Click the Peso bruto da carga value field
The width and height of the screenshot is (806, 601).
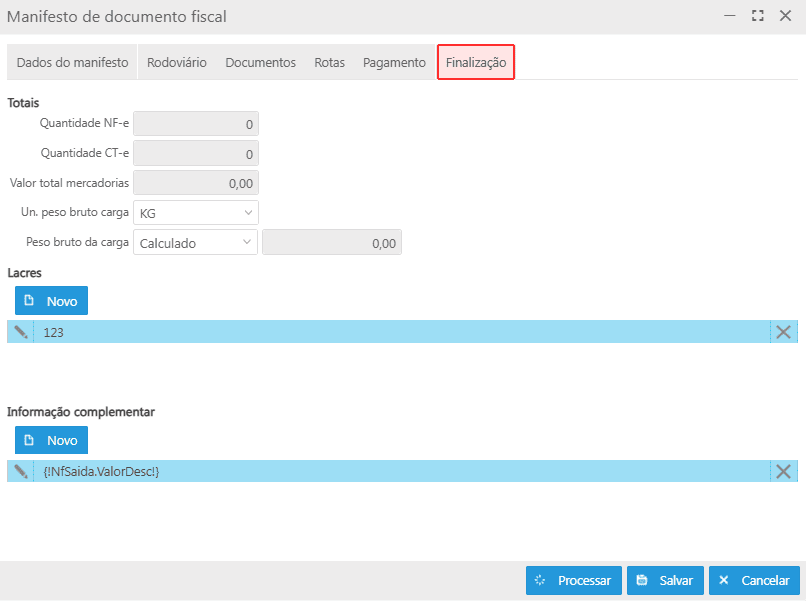(332, 243)
